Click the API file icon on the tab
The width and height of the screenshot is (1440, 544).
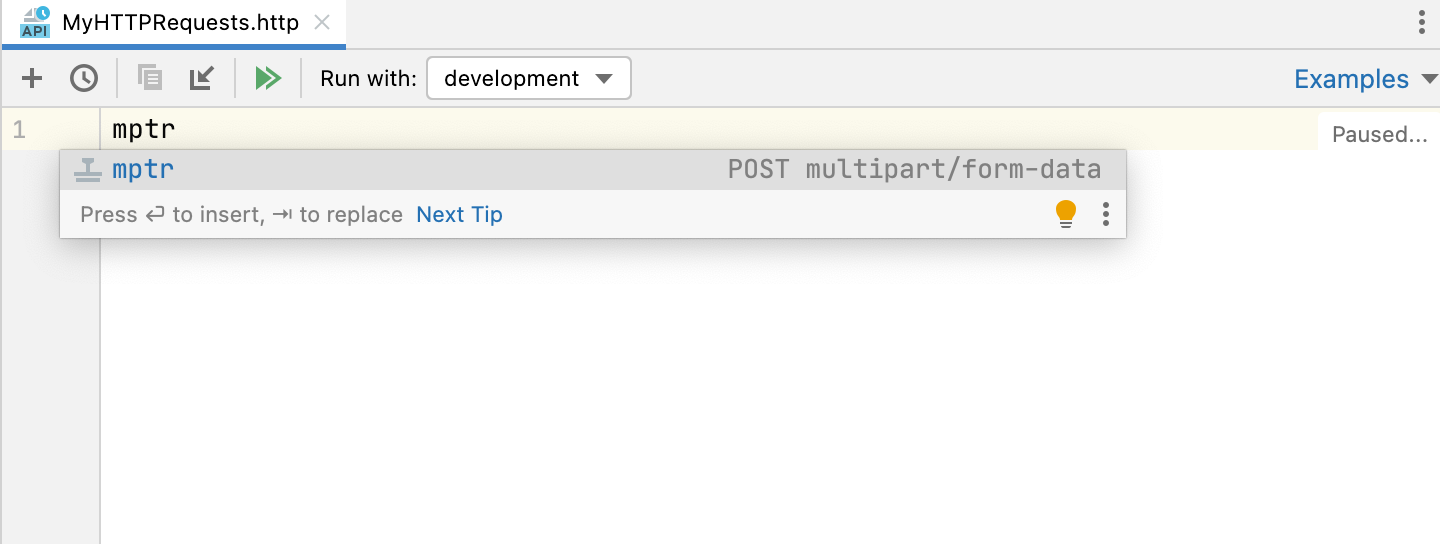coord(35,22)
